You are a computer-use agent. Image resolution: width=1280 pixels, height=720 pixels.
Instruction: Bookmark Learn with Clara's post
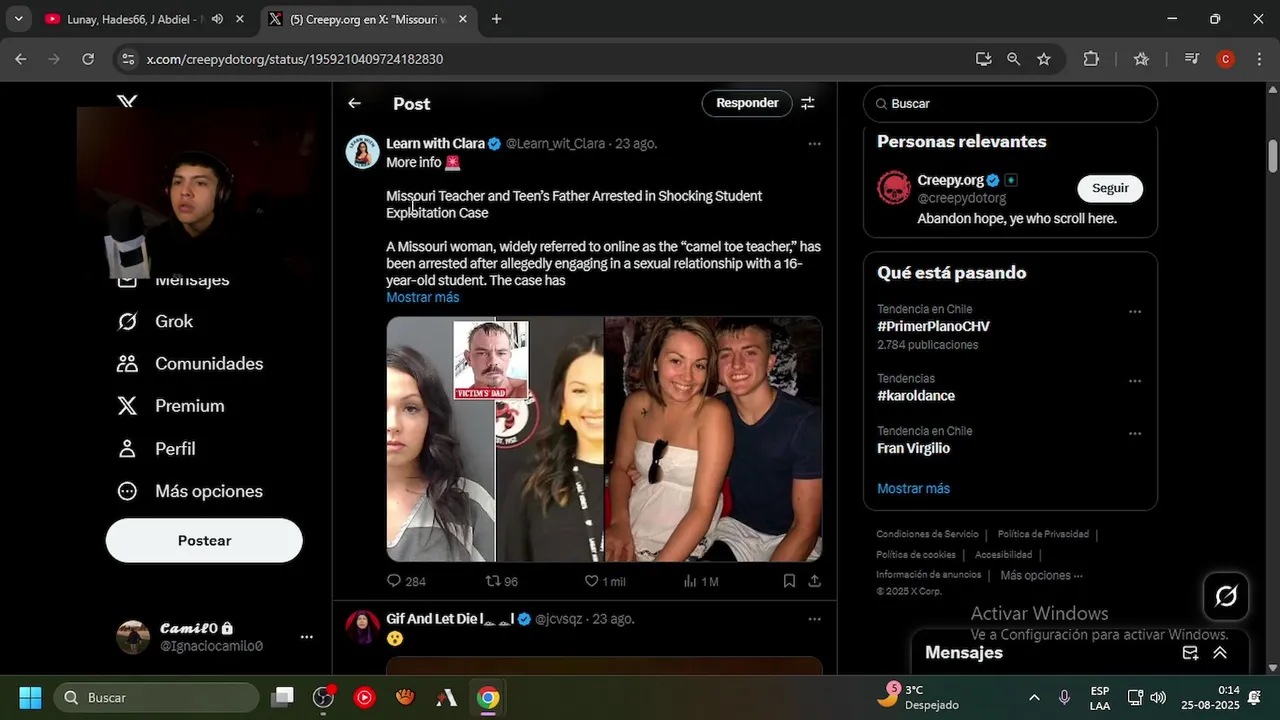pyautogui.click(x=789, y=581)
